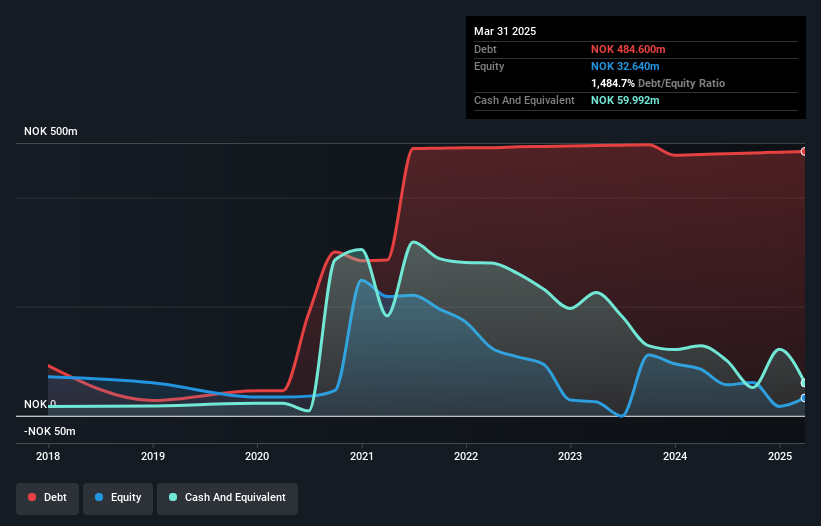Viewport: 821px width, 526px height.
Task: Click the NOK 0 y-axis label
Action: pos(40,404)
